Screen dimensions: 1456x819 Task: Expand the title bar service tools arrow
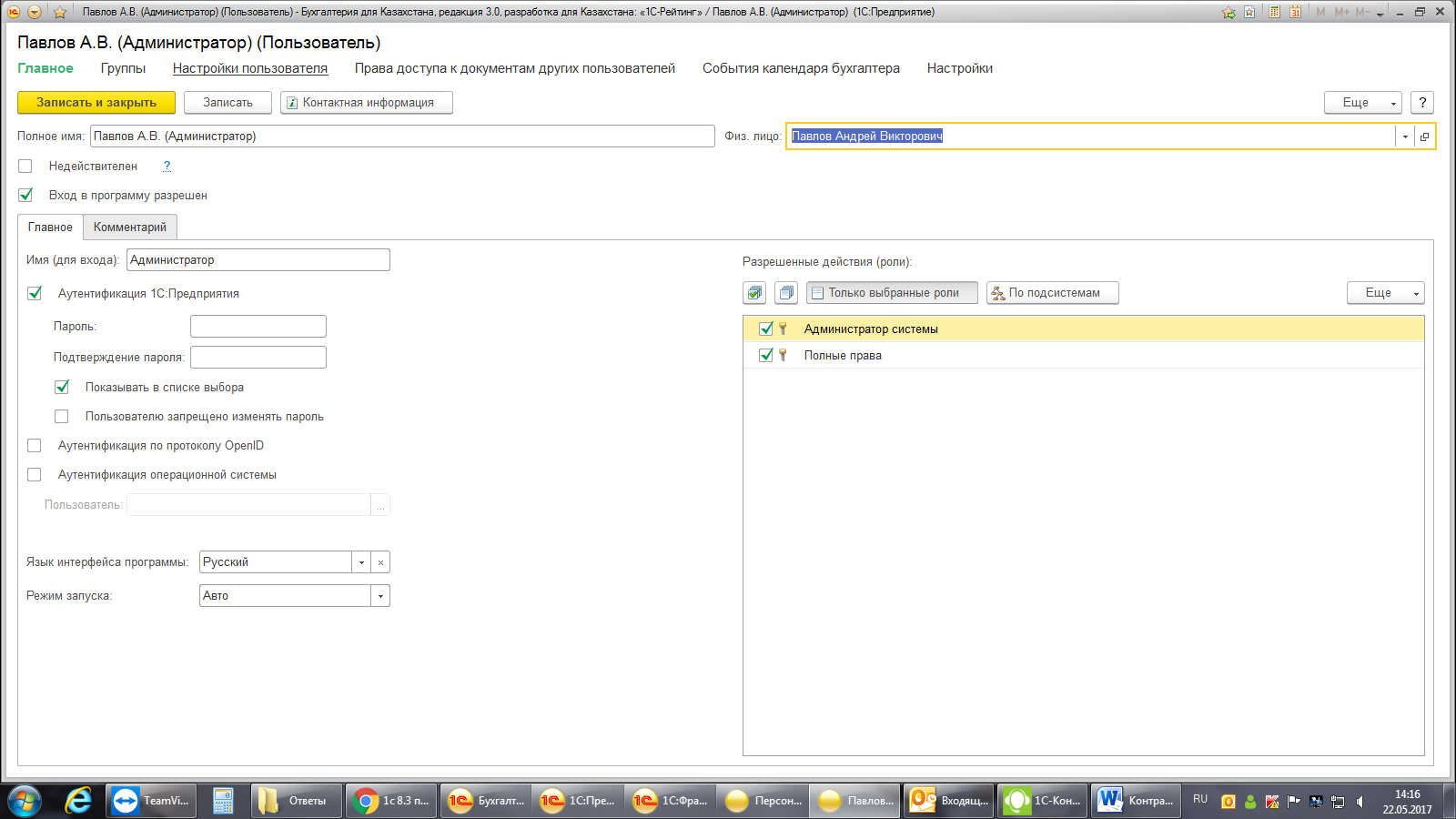(1380, 14)
